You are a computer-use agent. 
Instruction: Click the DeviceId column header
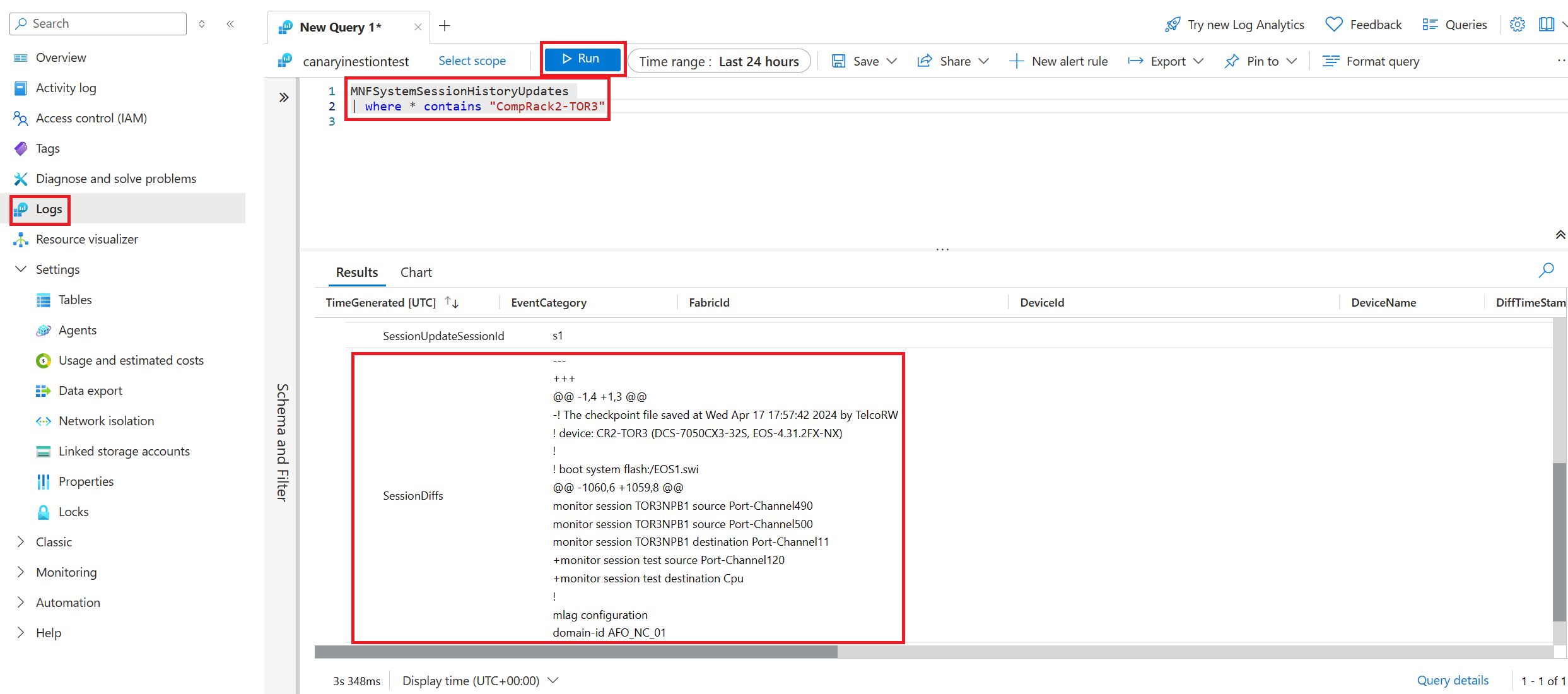tap(1042, 302)
